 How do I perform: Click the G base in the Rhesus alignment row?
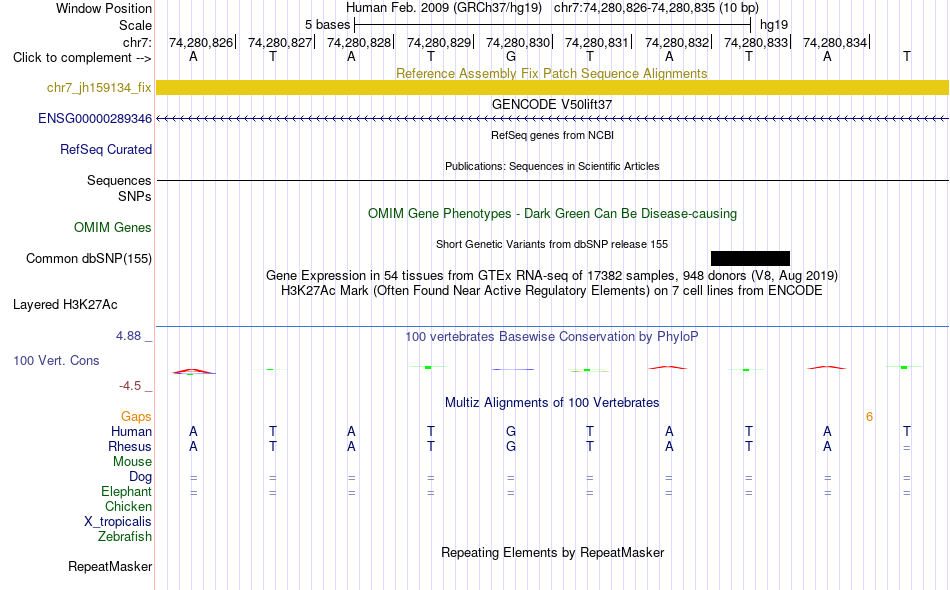click(511, 446)
